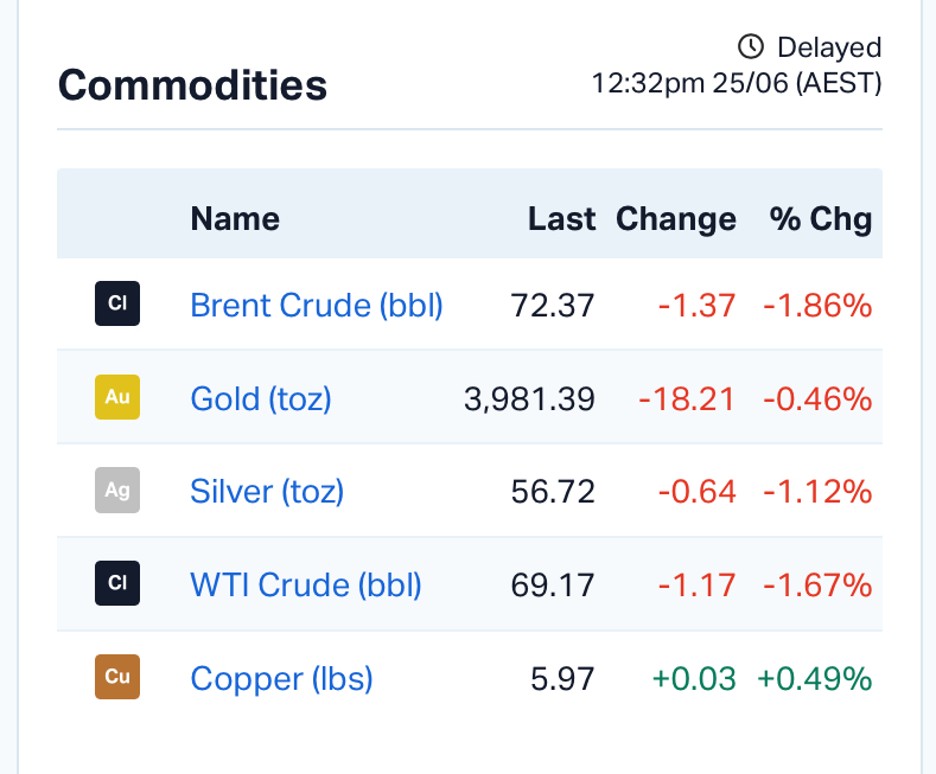Click the WTI Crude Cl icon
The height and width of the screenshot is (774, 936).
(x=117, y=583)
